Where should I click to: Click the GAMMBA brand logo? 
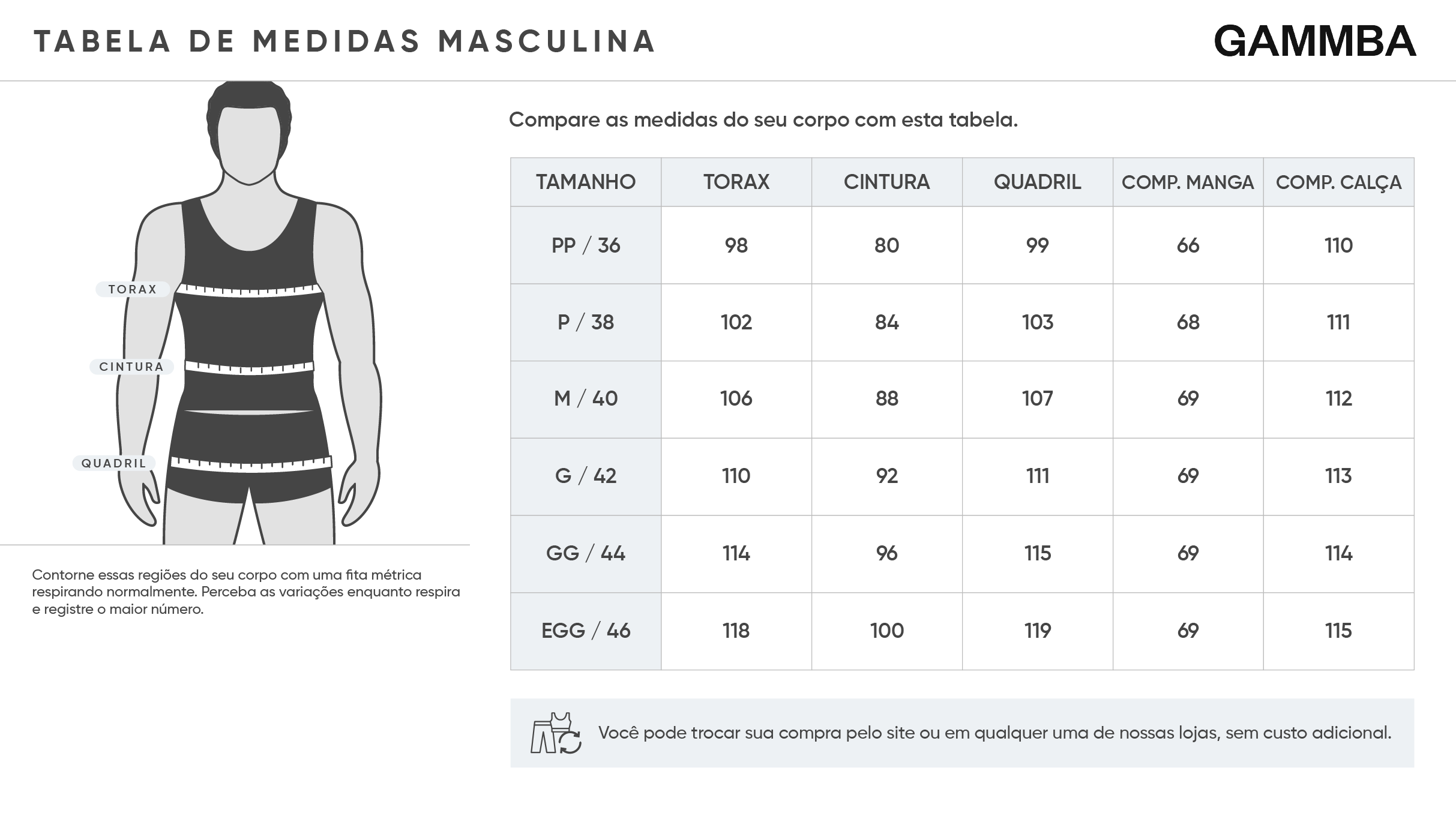pos(1314,41)
